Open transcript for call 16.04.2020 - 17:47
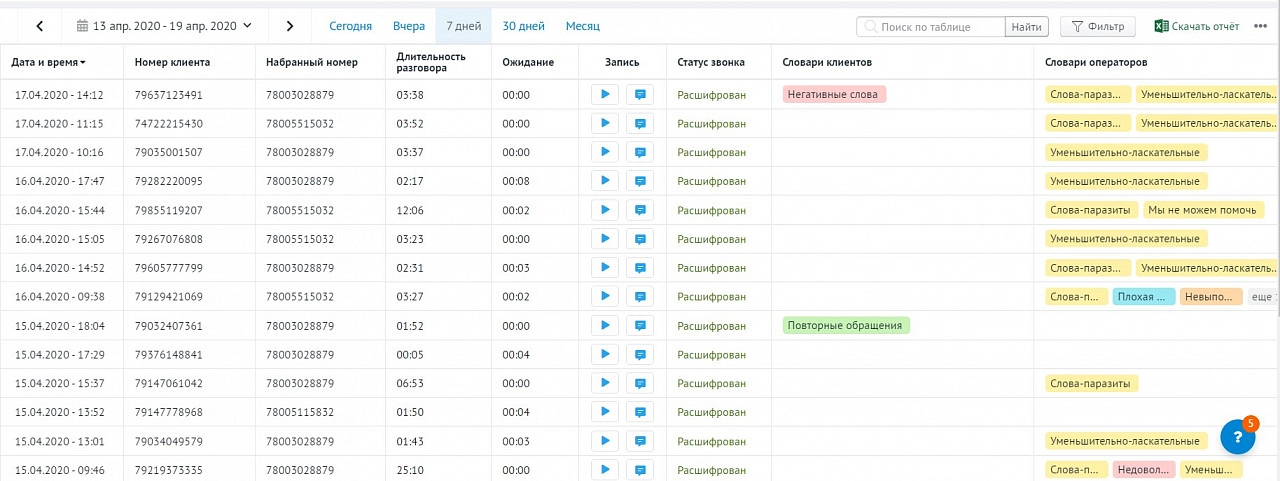 (x=640, y=181)
